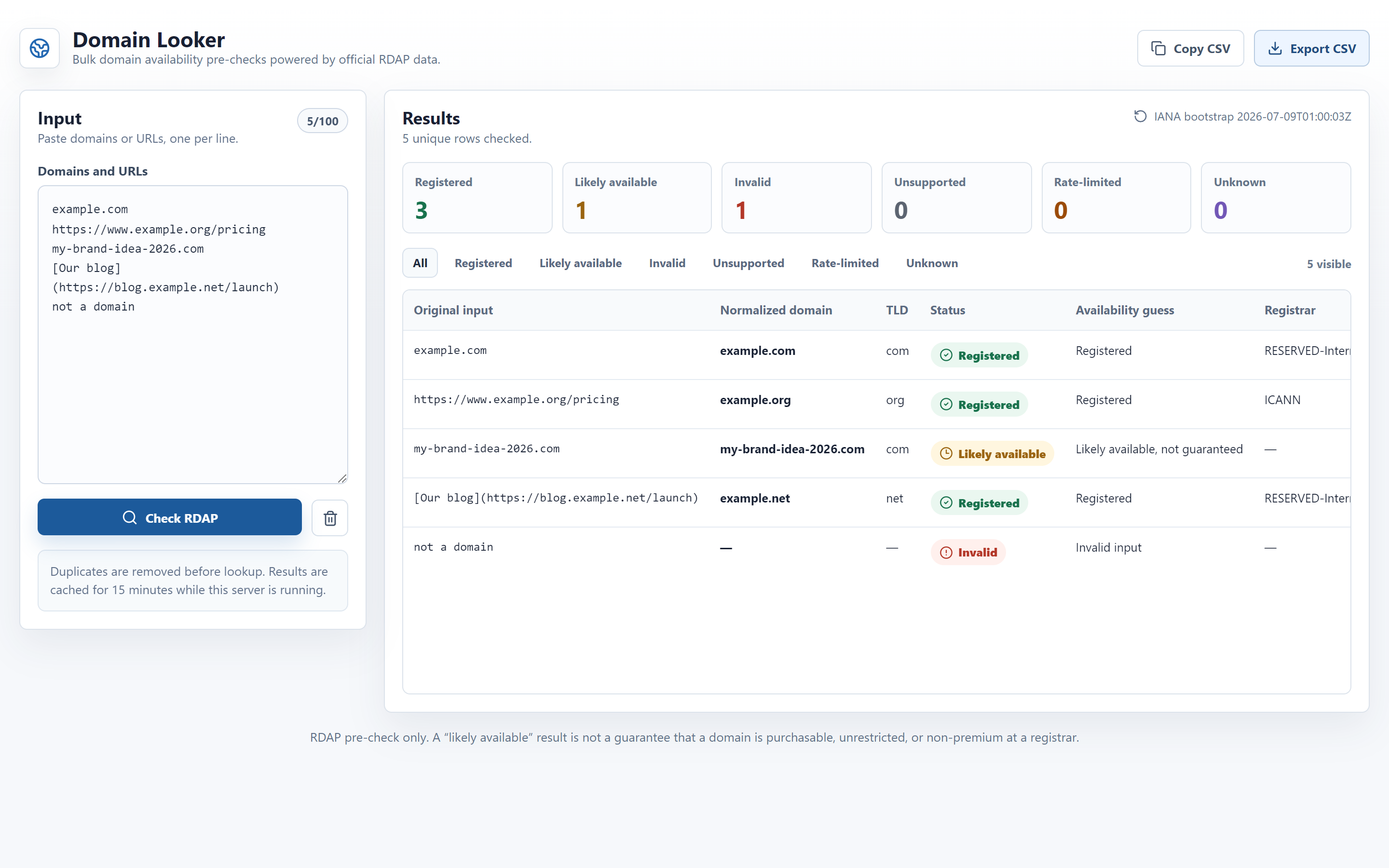Click the '5 visible' count label
The image size is (1389, 868).
[x=1329, y=264]
